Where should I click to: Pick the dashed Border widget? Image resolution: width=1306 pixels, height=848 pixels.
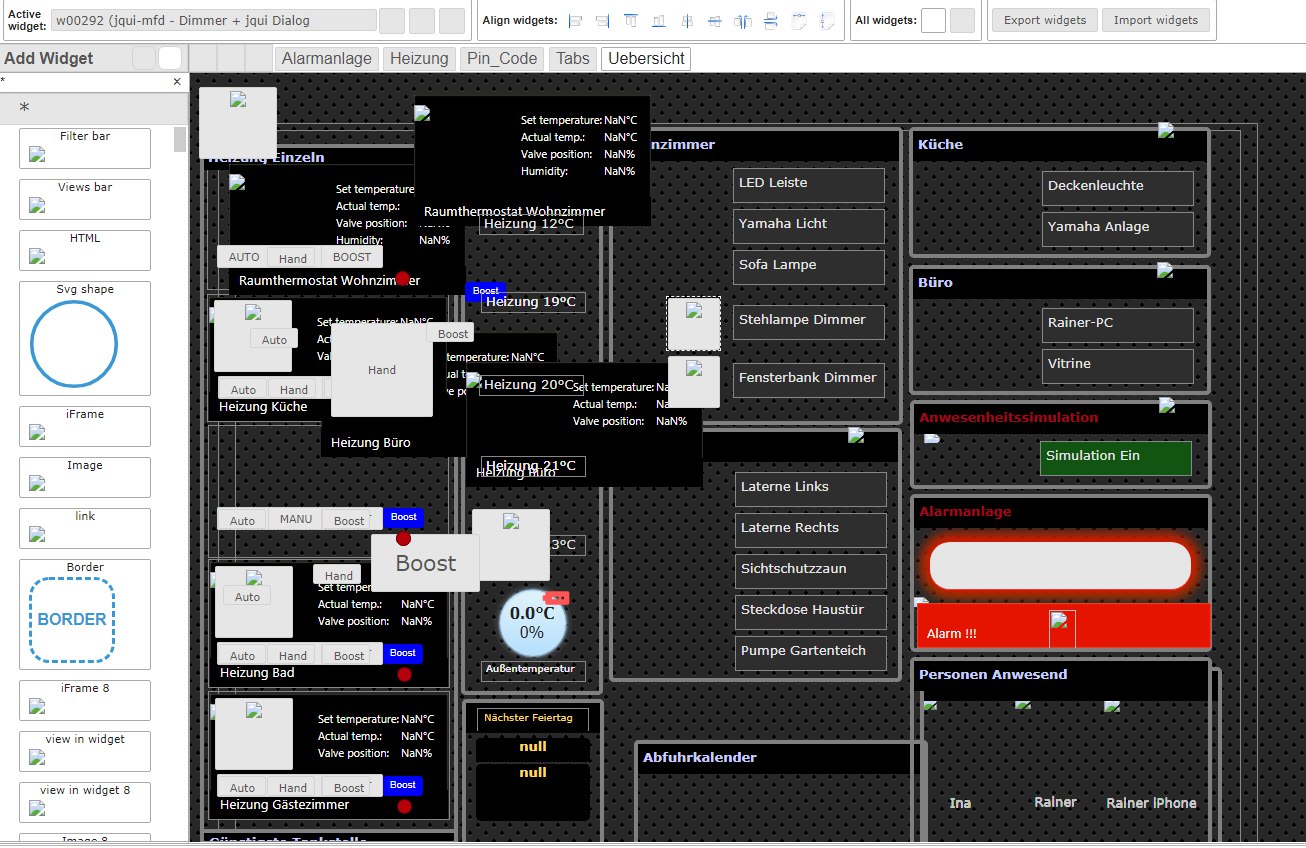point(72,620)
